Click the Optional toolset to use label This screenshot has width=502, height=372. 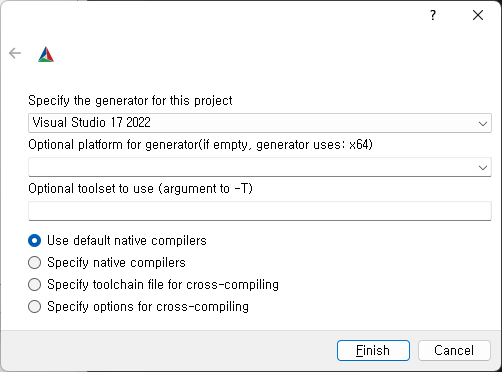[x=140, y=189]
